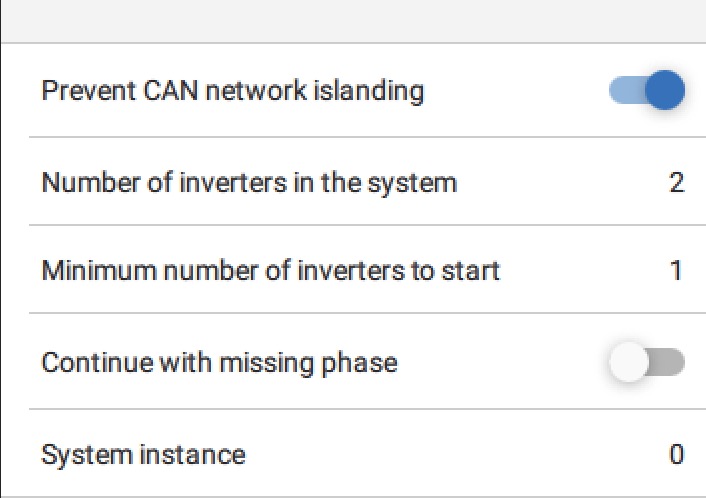The height and width of the screenshot is (498, 706).
Task: Select the Prevent CAN network islanding label
Action: 232,91
